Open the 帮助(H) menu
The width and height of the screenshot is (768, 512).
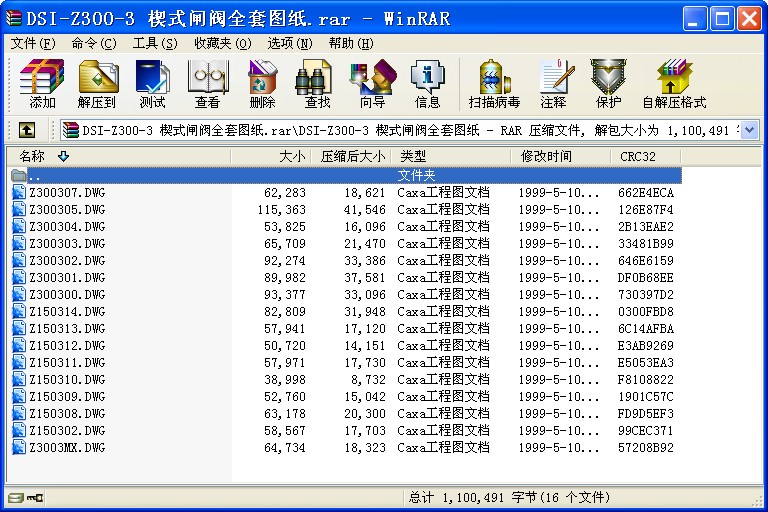point(351,44)
